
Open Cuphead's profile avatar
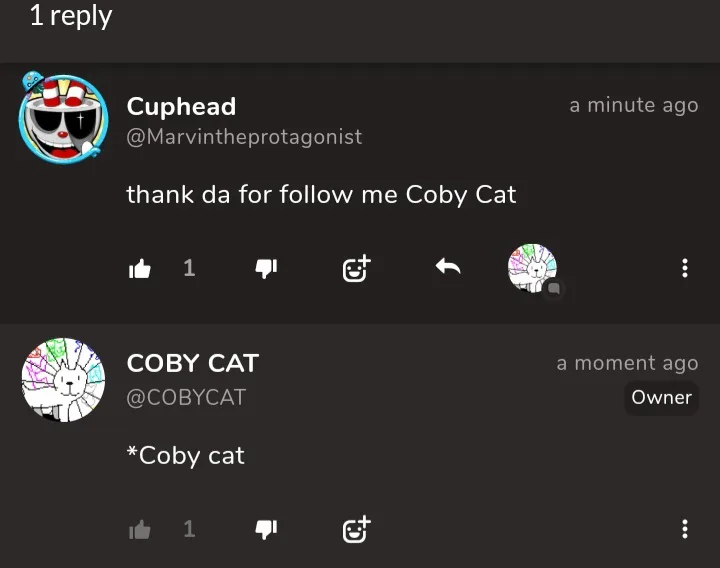63,119
